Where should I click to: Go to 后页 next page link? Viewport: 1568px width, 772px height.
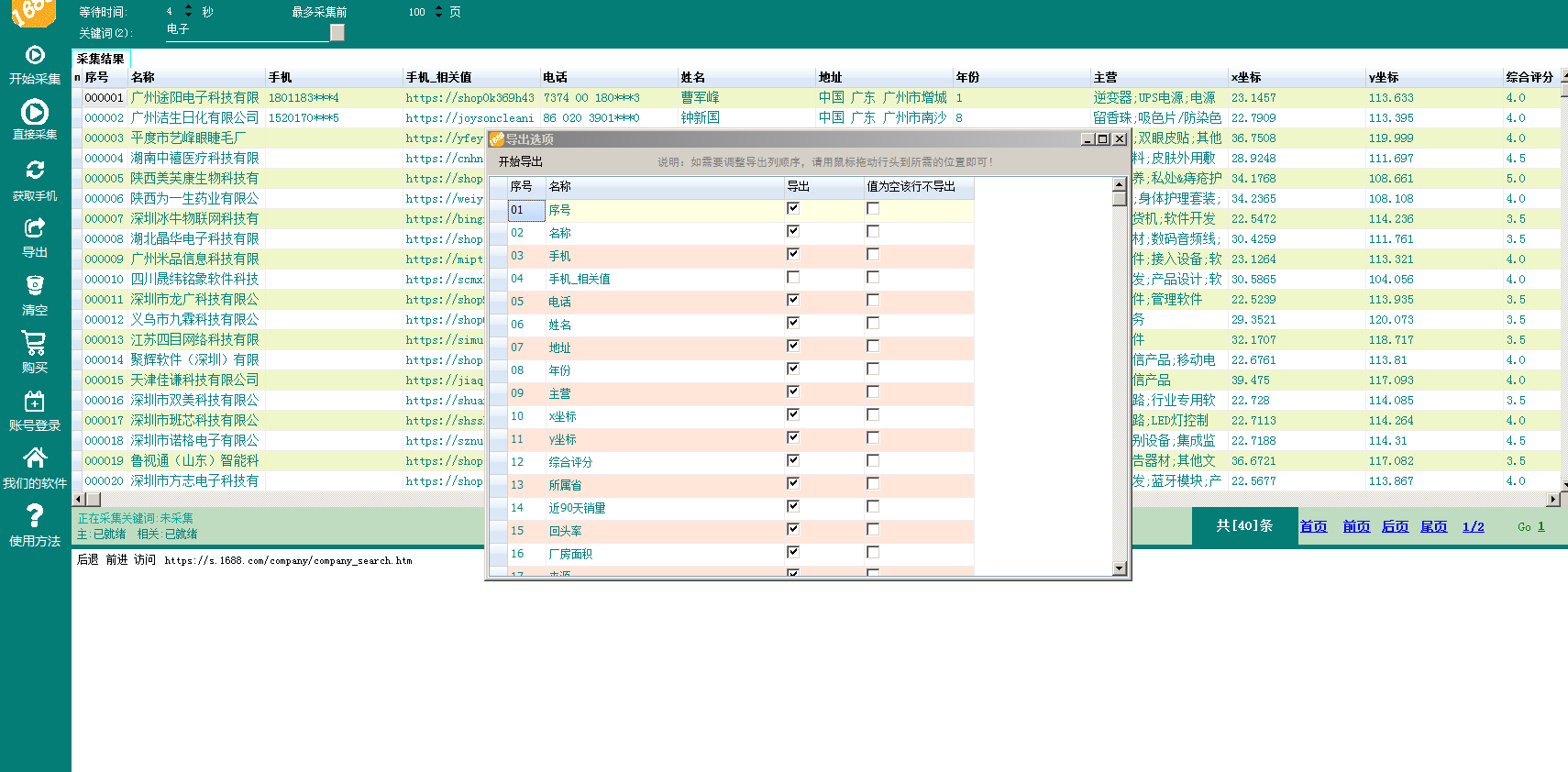1395,526
